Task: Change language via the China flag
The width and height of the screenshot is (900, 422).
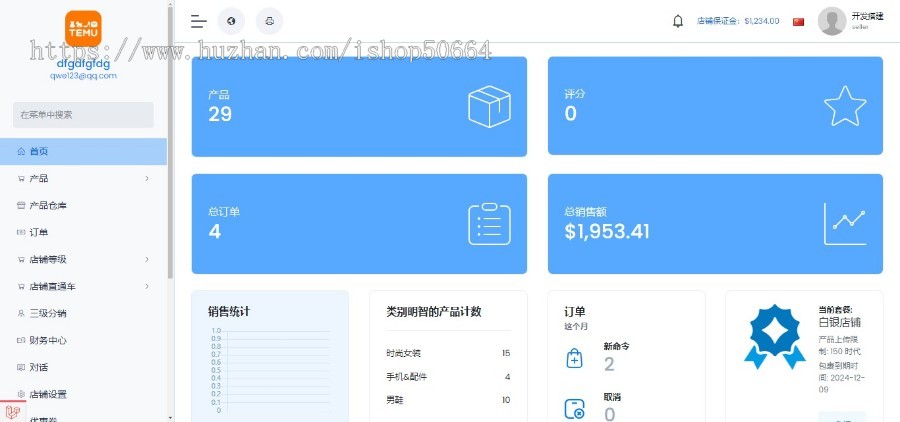Action: click(x=798, y=22)
